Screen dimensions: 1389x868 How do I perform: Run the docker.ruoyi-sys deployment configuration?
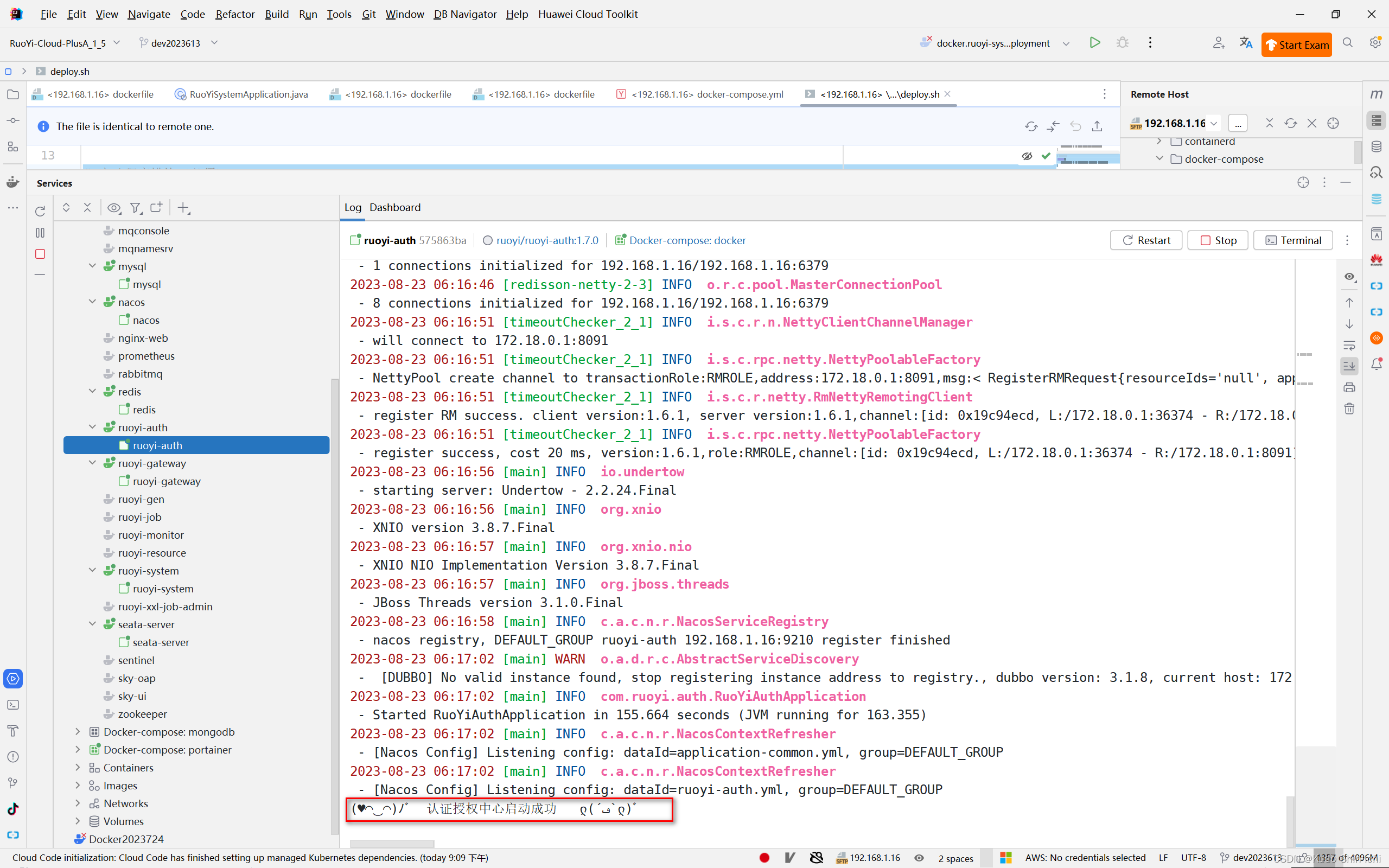[1094, 42]
